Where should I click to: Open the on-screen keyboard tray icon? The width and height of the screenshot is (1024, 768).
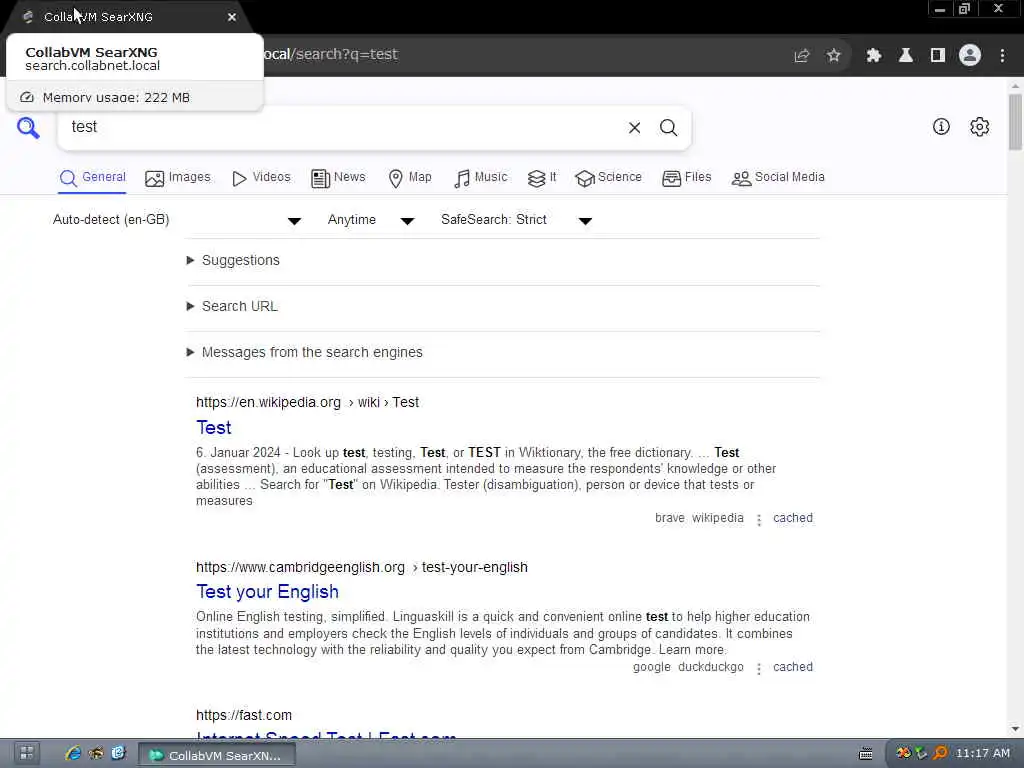(x=866, y=754)
